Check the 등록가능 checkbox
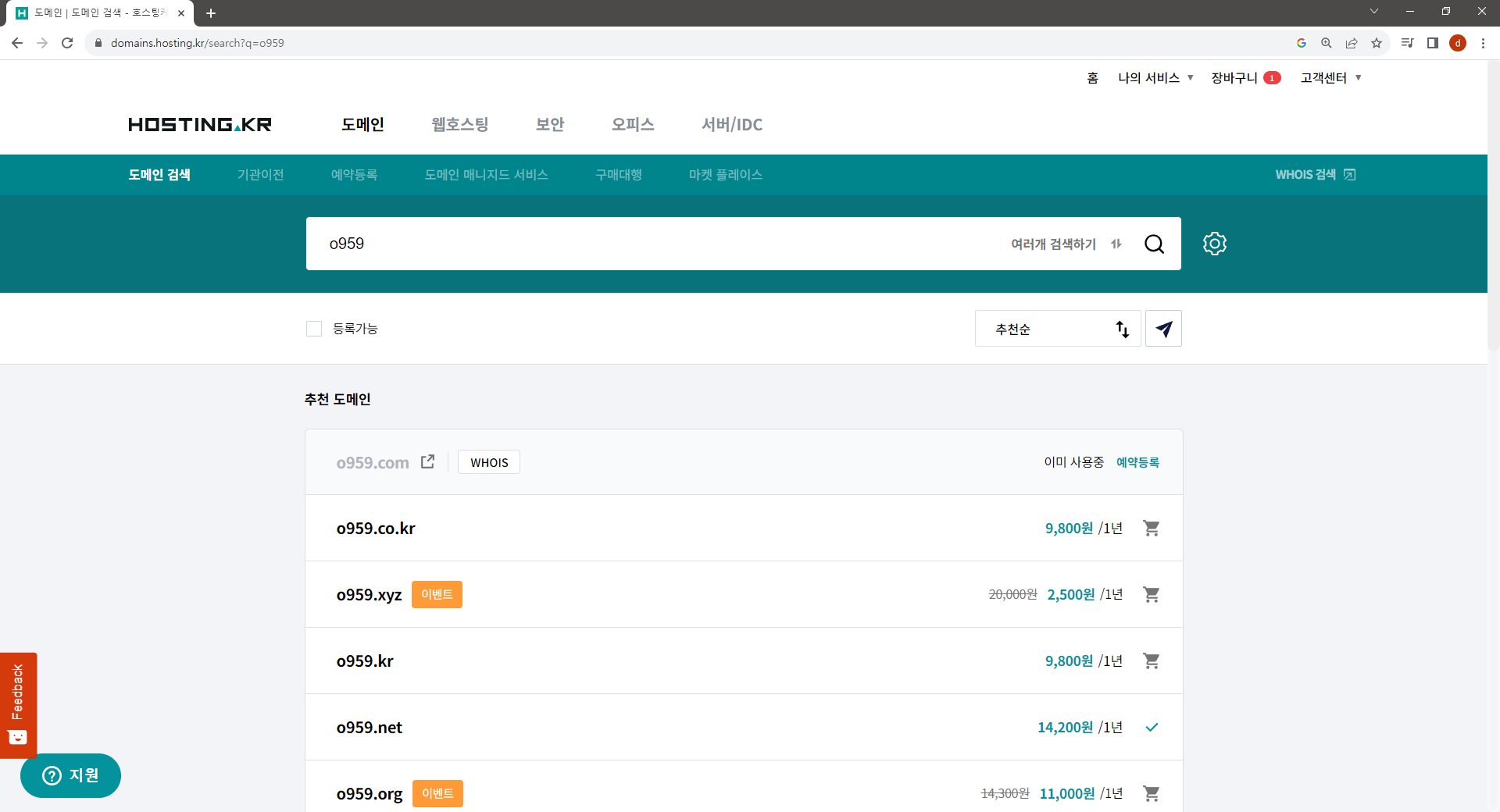Screen dimensions: 1500x812 (x=314, y=329)
